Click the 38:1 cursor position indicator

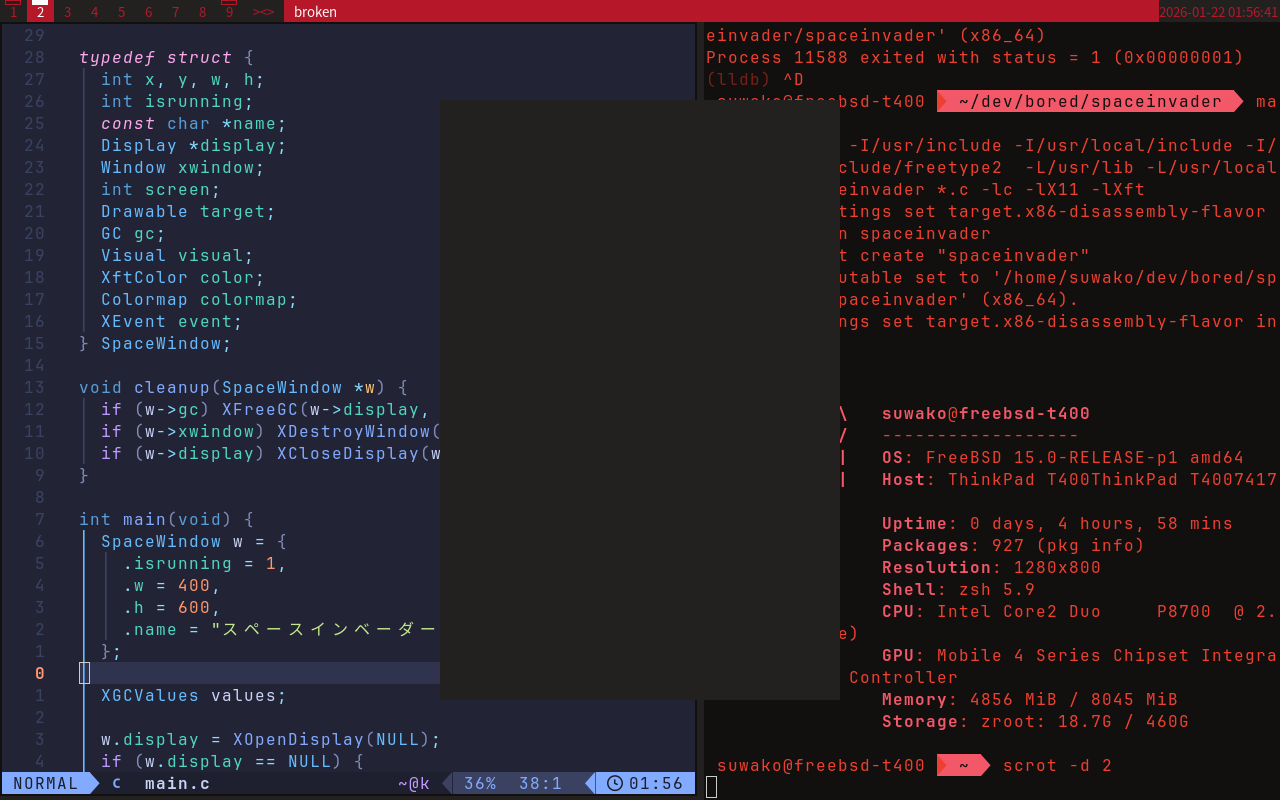click(x=540, y=784)
